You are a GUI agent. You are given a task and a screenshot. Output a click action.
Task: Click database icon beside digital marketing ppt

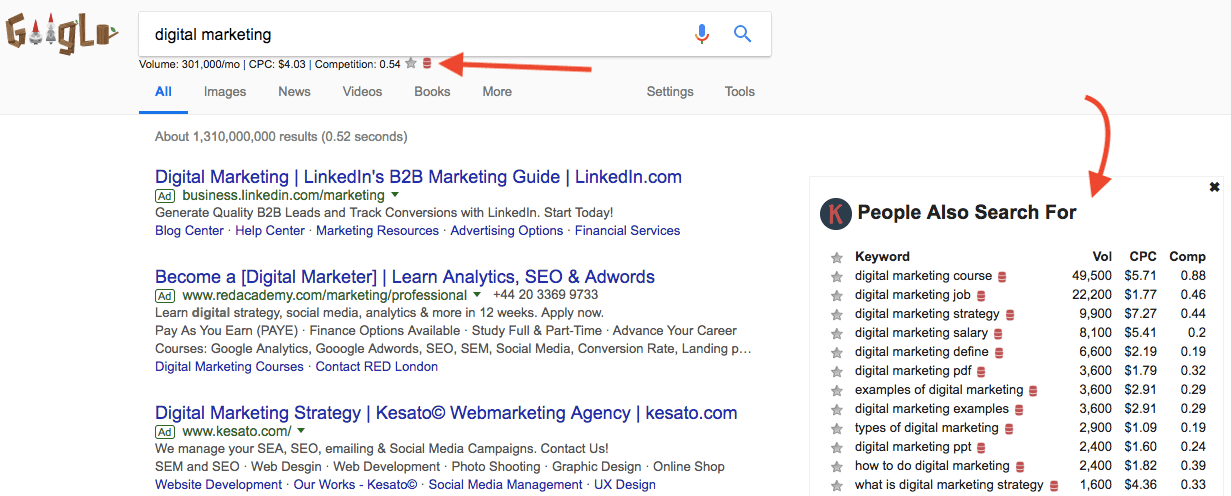pos(981,447)
